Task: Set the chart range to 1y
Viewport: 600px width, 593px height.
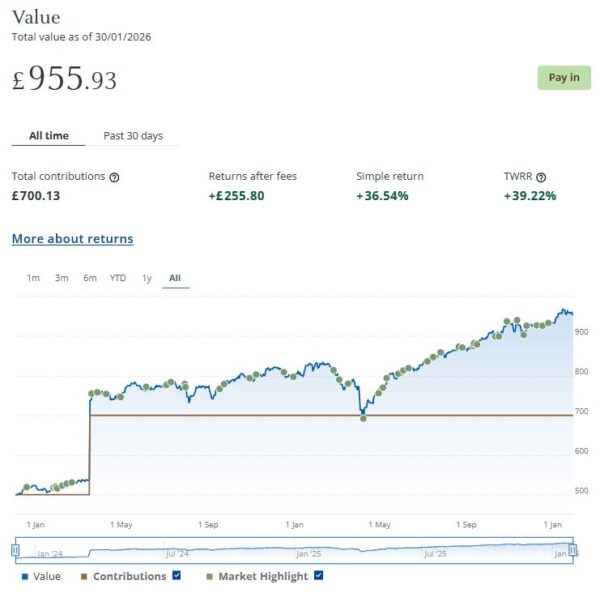Action: (147, 278)
